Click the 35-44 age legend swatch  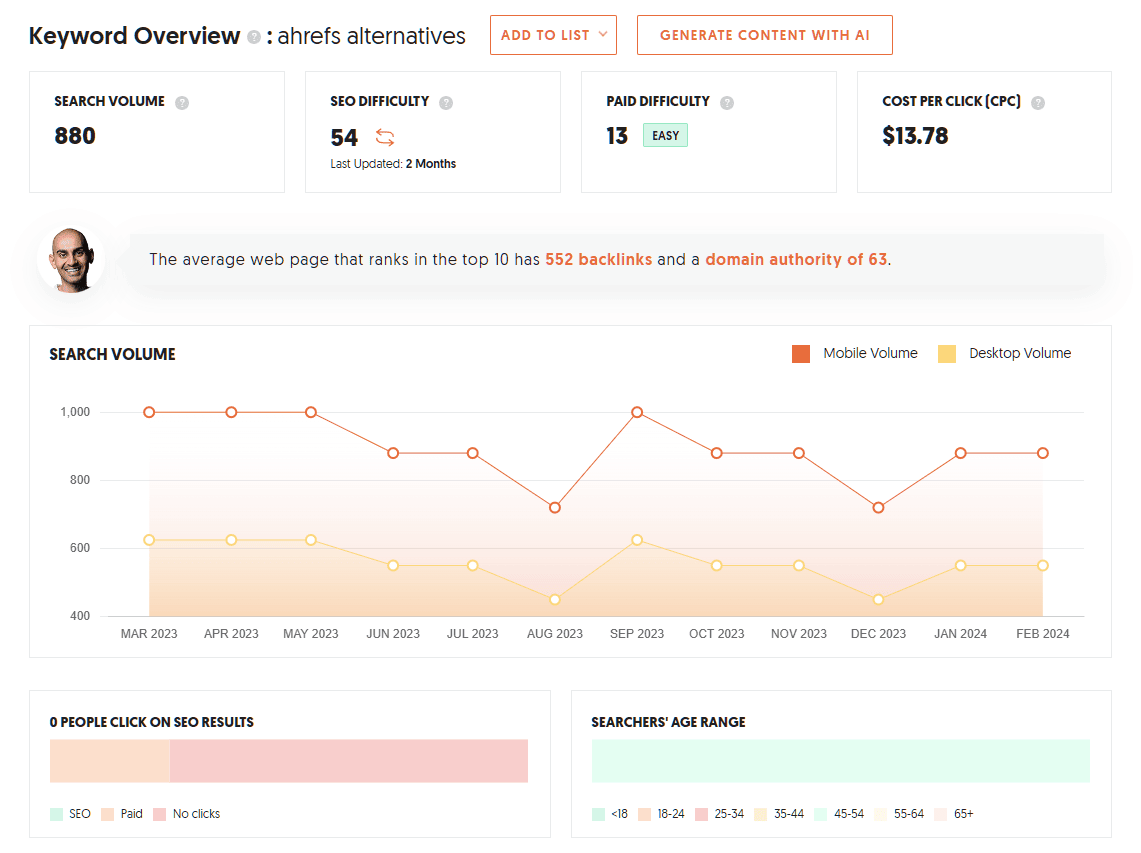coord(761,814)
